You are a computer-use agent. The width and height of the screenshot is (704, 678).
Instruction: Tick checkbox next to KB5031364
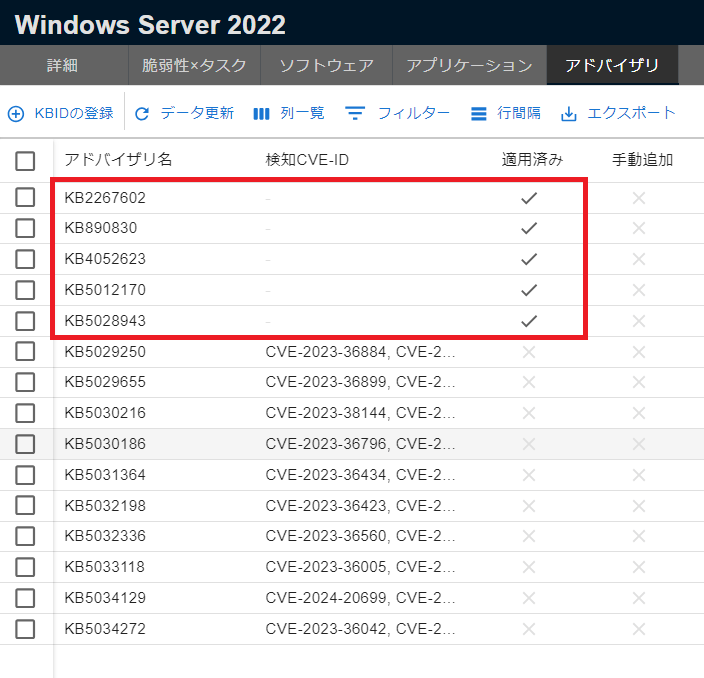point(25,475)
